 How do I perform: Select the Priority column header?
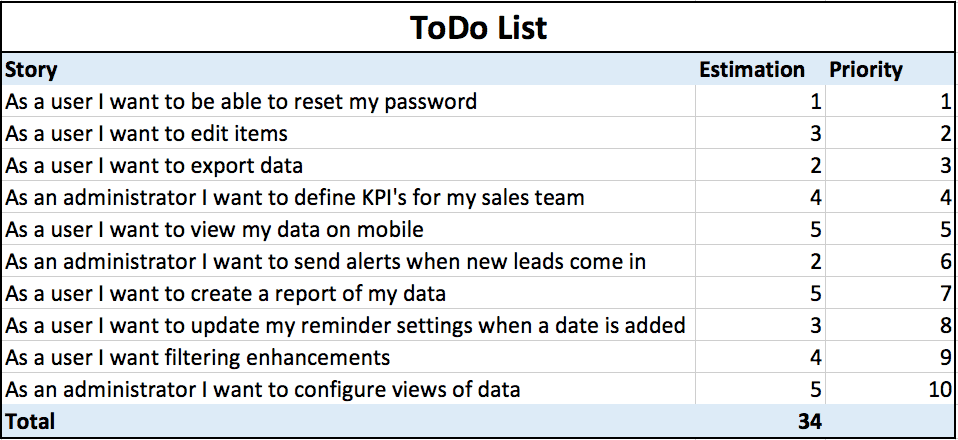(x=865, y=70)
